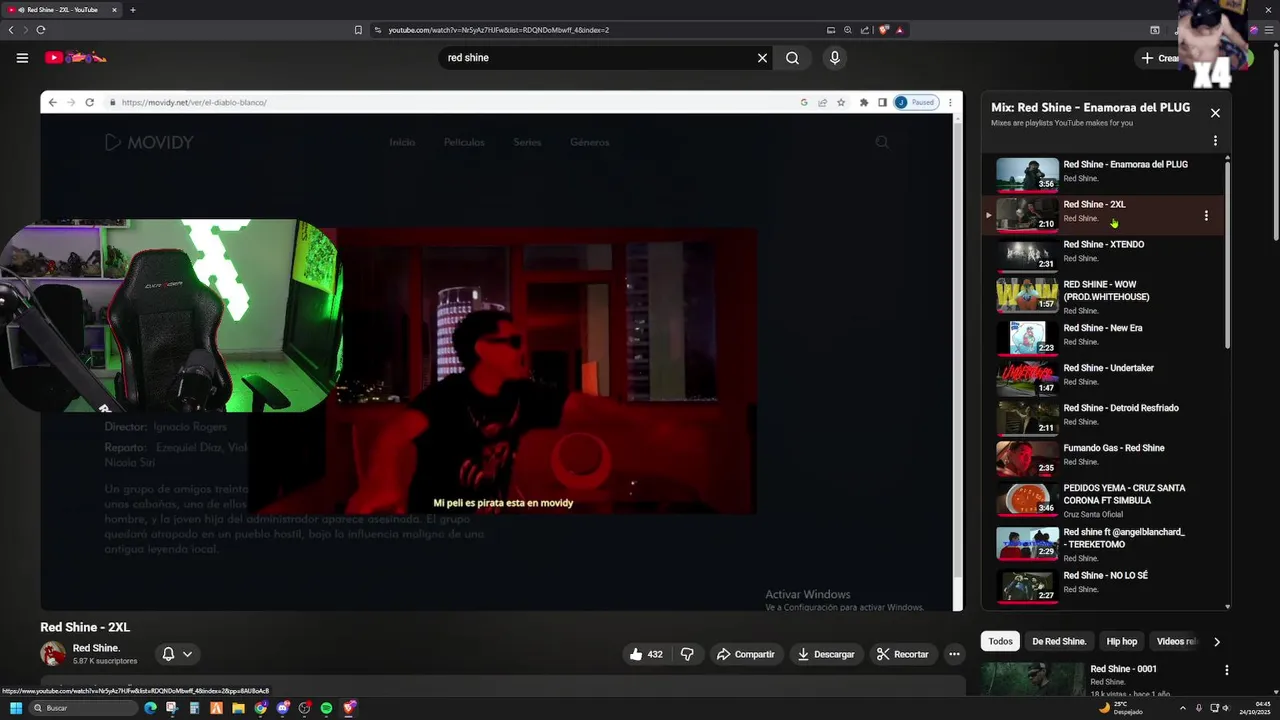The image size is (1280, 720).
Task: Open Brave Rewards triangle icon
Action: (899, 30)
